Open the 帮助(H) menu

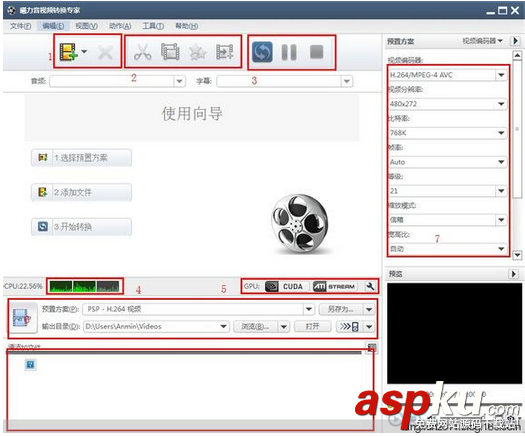(186, 26)
